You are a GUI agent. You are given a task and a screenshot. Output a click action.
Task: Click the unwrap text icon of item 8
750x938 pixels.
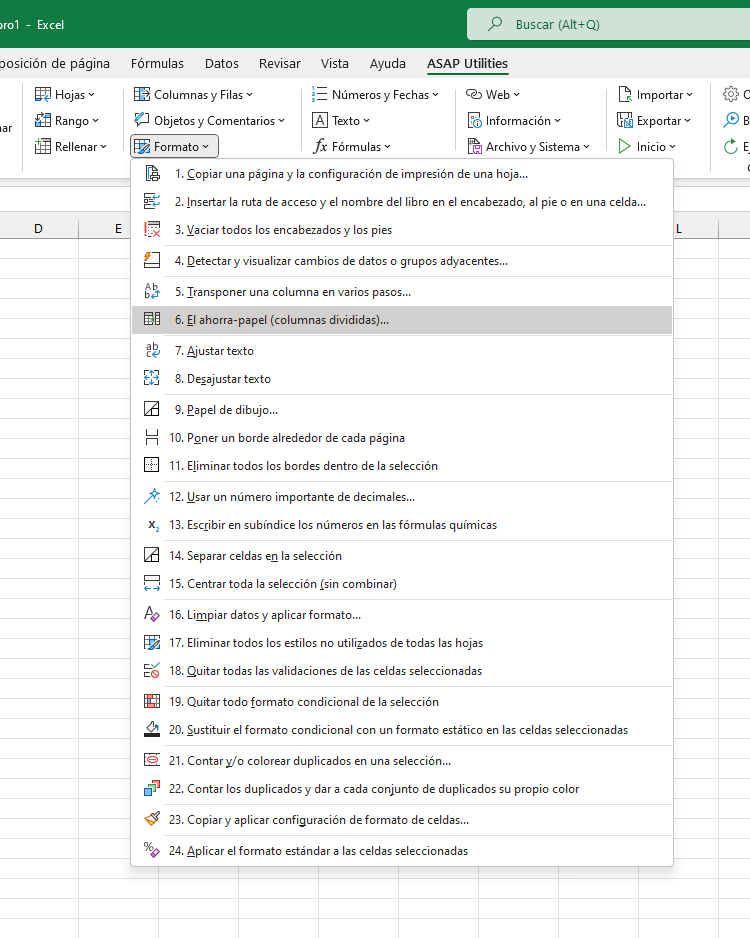click(x=152, y=379)
